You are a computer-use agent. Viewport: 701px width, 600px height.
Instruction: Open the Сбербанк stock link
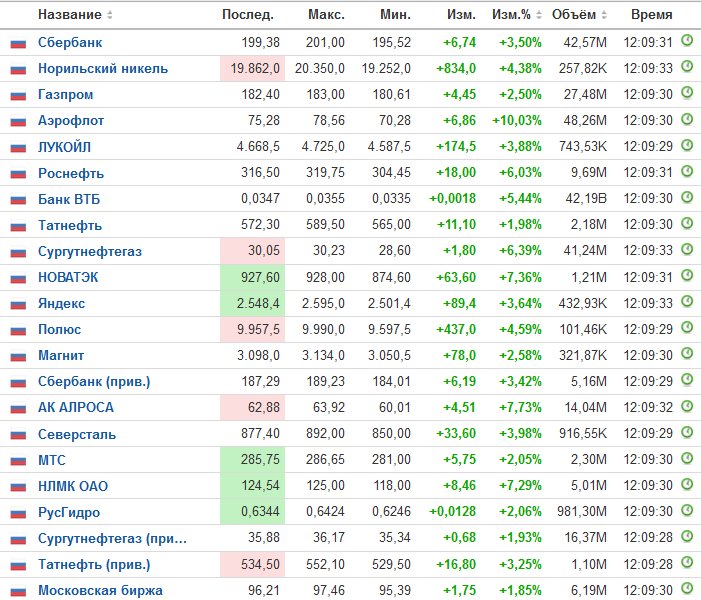pyautogui.click(x=70, y=42)
